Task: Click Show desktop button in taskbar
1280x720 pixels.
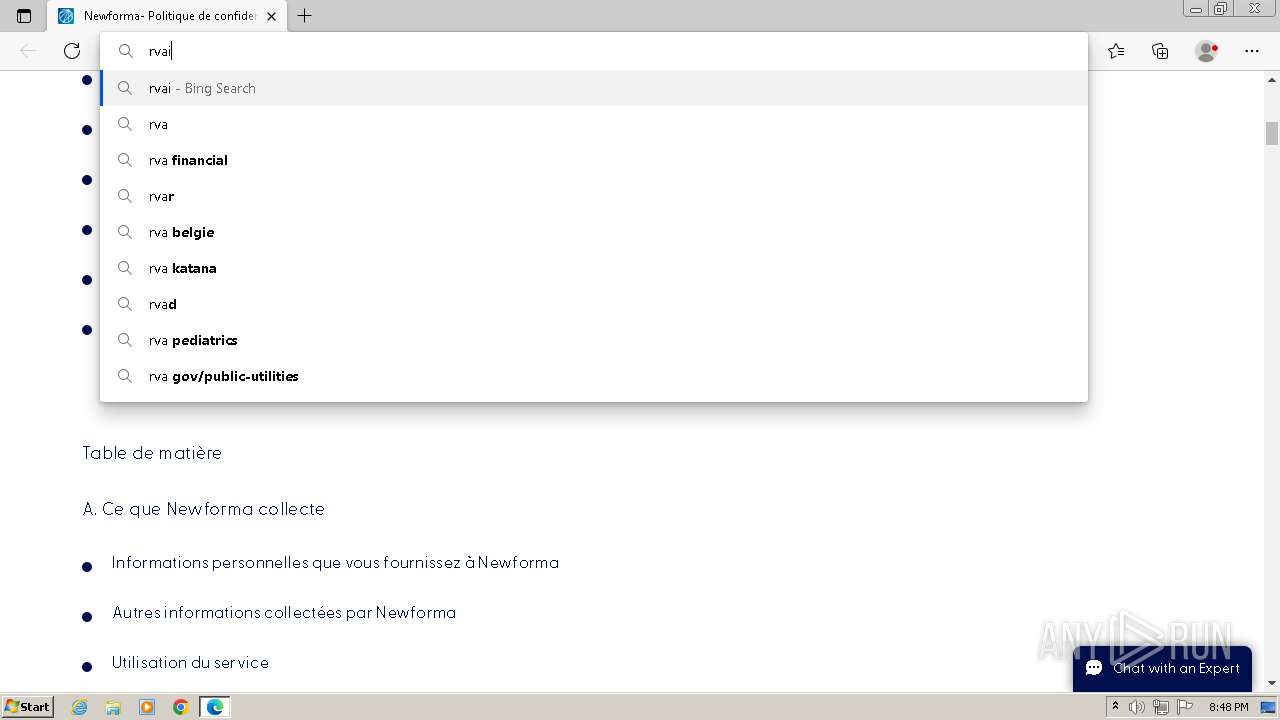Action: 1269,707
